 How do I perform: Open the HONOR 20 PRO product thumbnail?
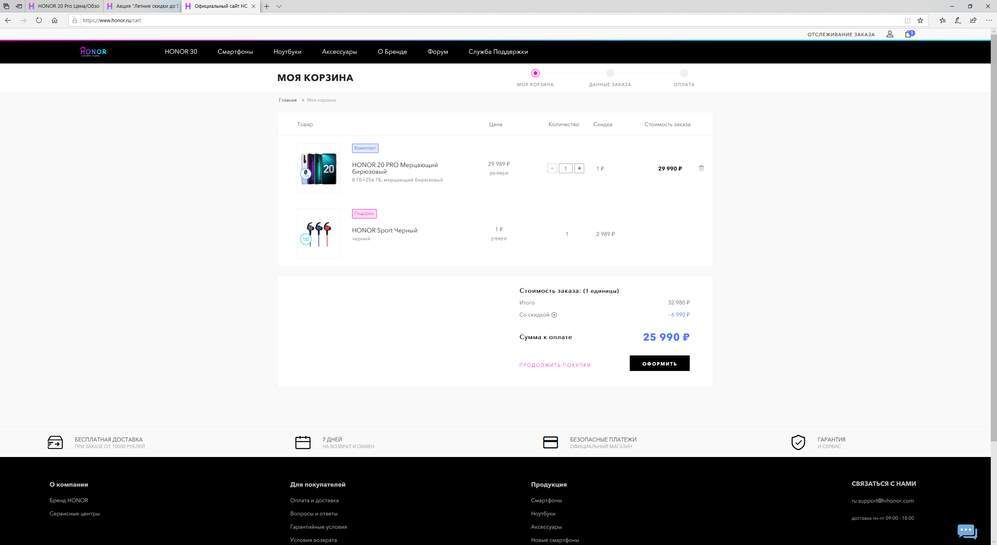point(319,168)
